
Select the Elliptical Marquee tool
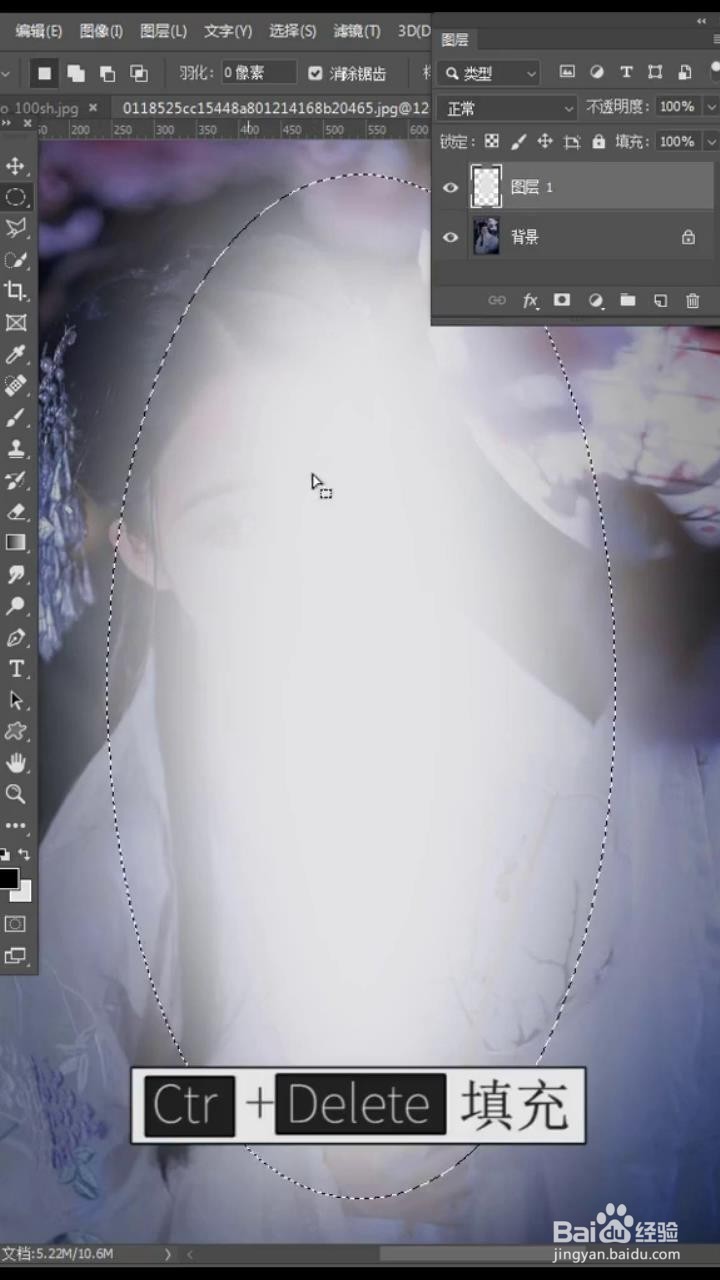pos(16,196)
